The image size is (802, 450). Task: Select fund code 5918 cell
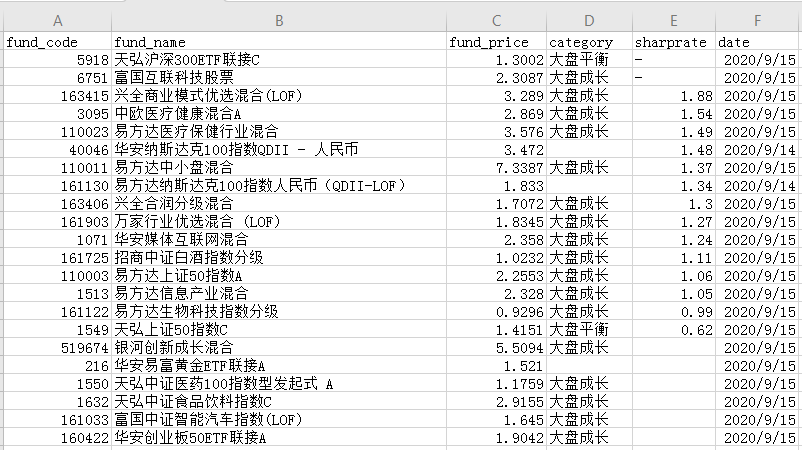57,59
